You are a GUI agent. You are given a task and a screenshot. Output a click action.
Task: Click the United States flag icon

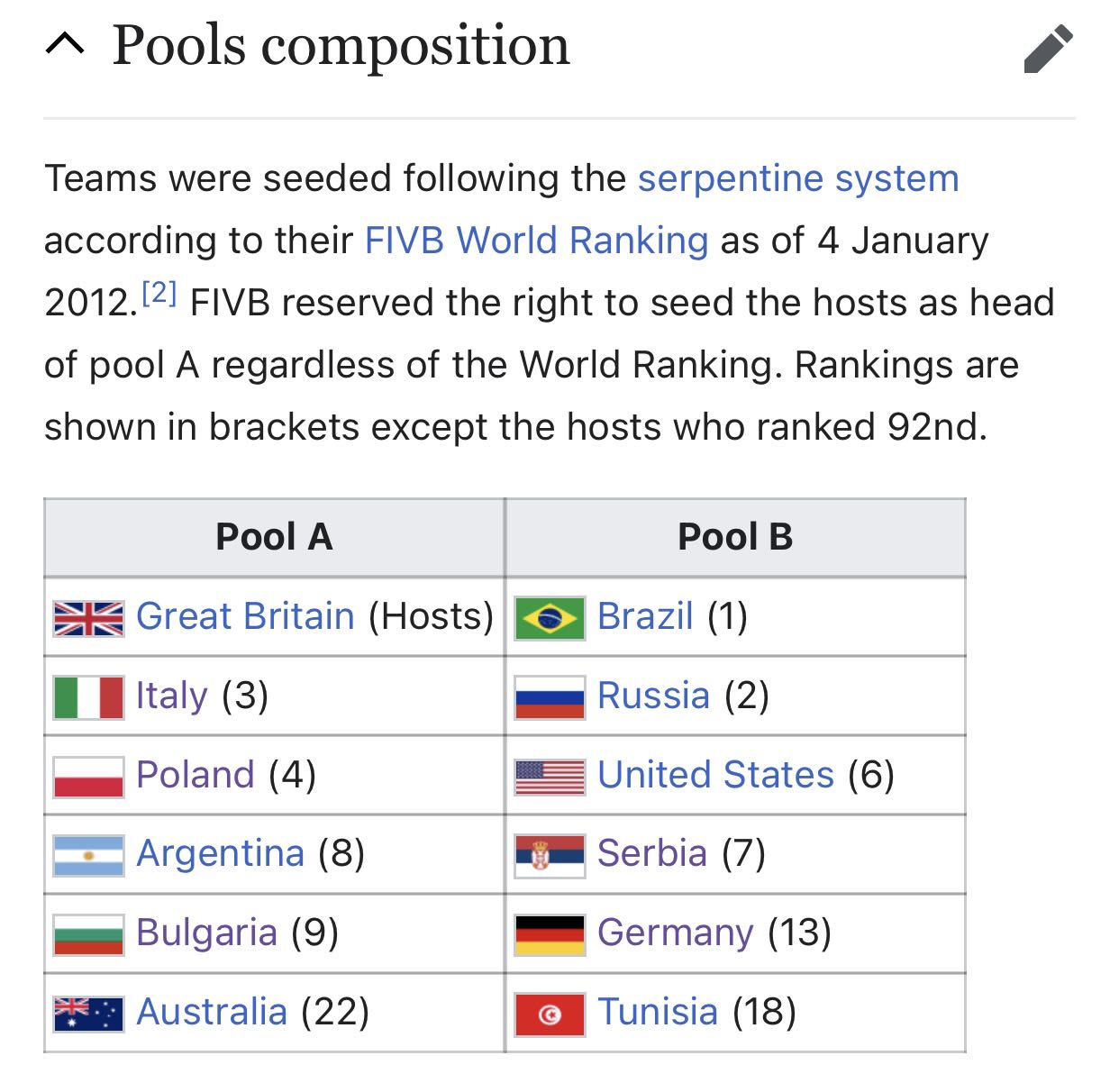click(550, 776)
